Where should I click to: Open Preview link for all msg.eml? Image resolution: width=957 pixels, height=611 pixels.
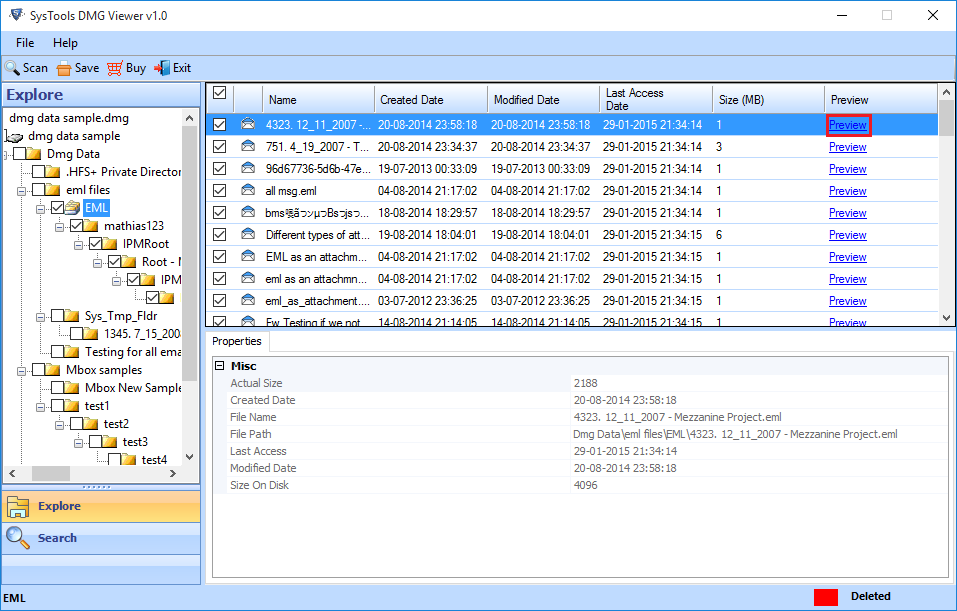click(x=848, y=191)
